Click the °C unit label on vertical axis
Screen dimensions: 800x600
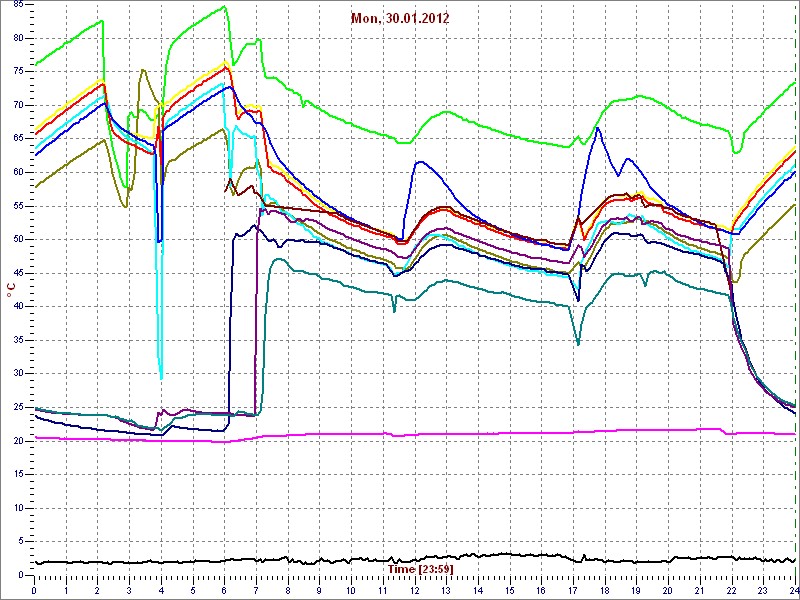click(x=11, y=290)
